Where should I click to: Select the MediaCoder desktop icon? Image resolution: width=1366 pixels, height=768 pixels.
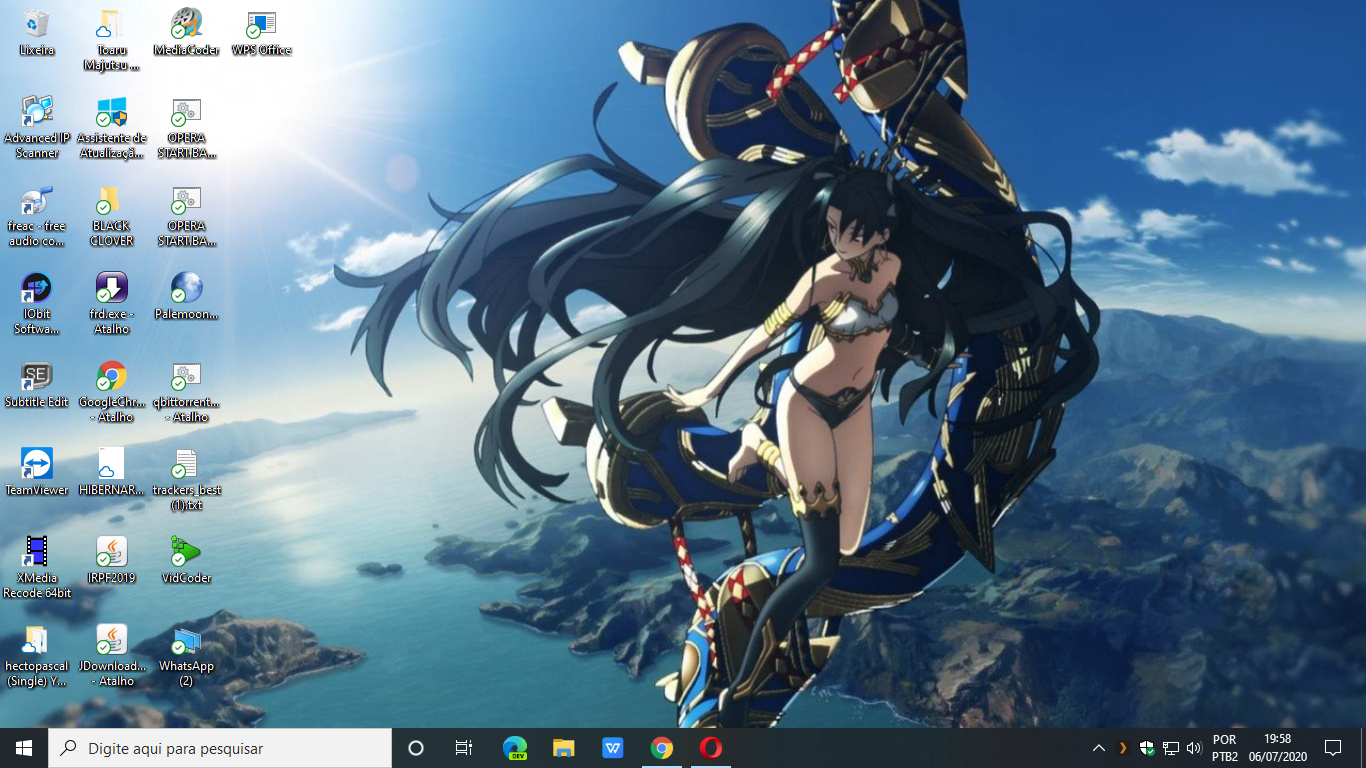tap(186, 25)
